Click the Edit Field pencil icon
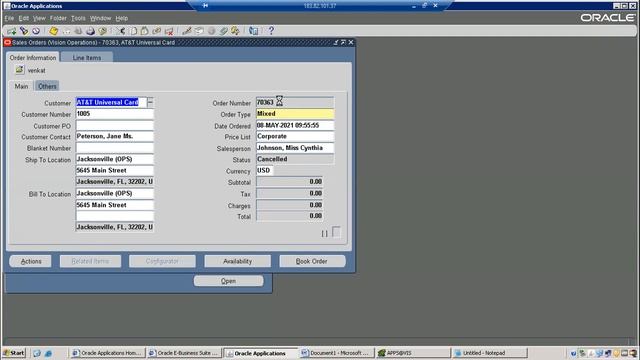Screen dimensions: 640x360 pos(187,31)
